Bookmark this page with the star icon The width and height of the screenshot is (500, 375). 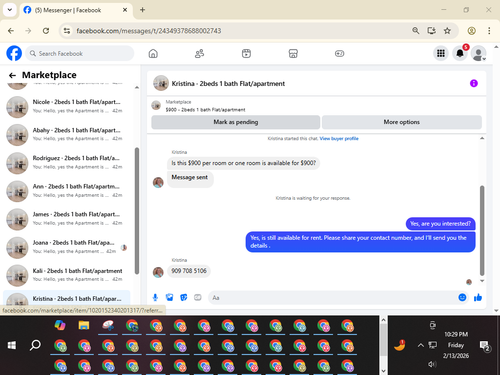pyautogui.click(x=447, y=31)
